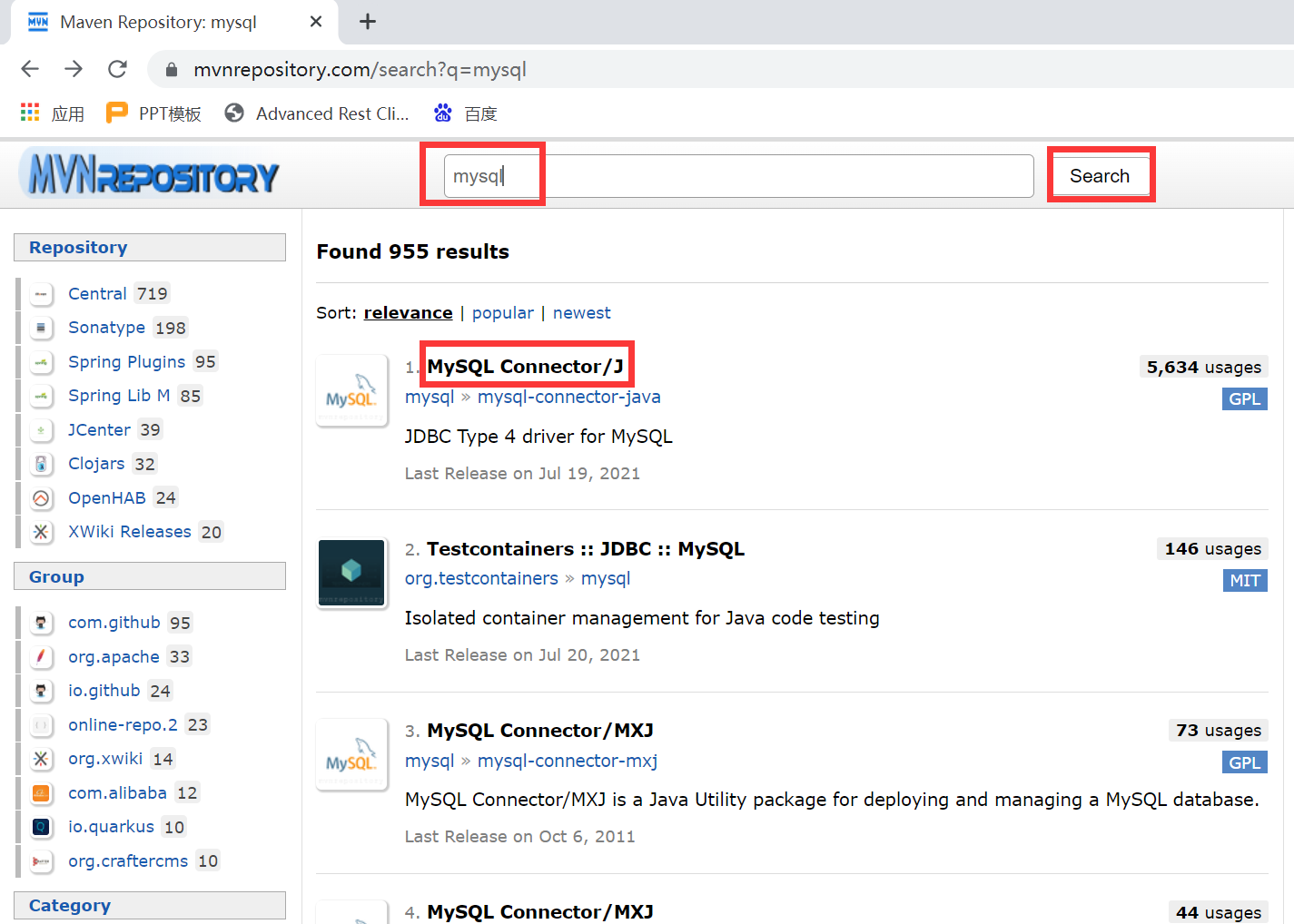Click the 44 usages link
1294x924 pixels.
click(x=1219, y=912)
